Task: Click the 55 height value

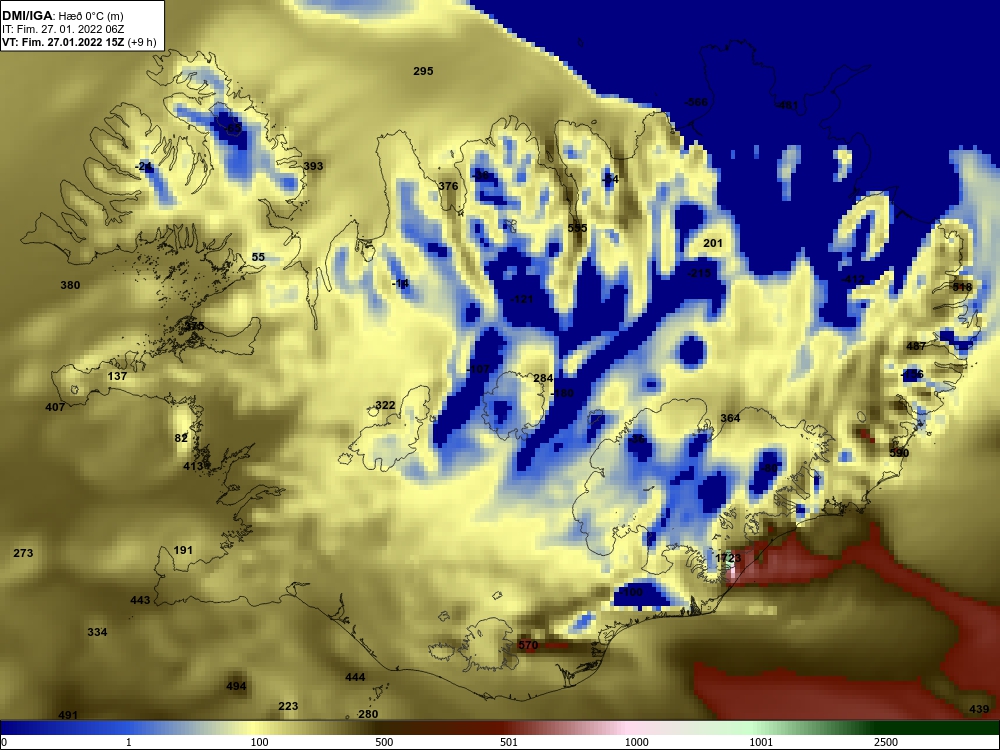Action: pyautogui.click(x=258, y=257)
